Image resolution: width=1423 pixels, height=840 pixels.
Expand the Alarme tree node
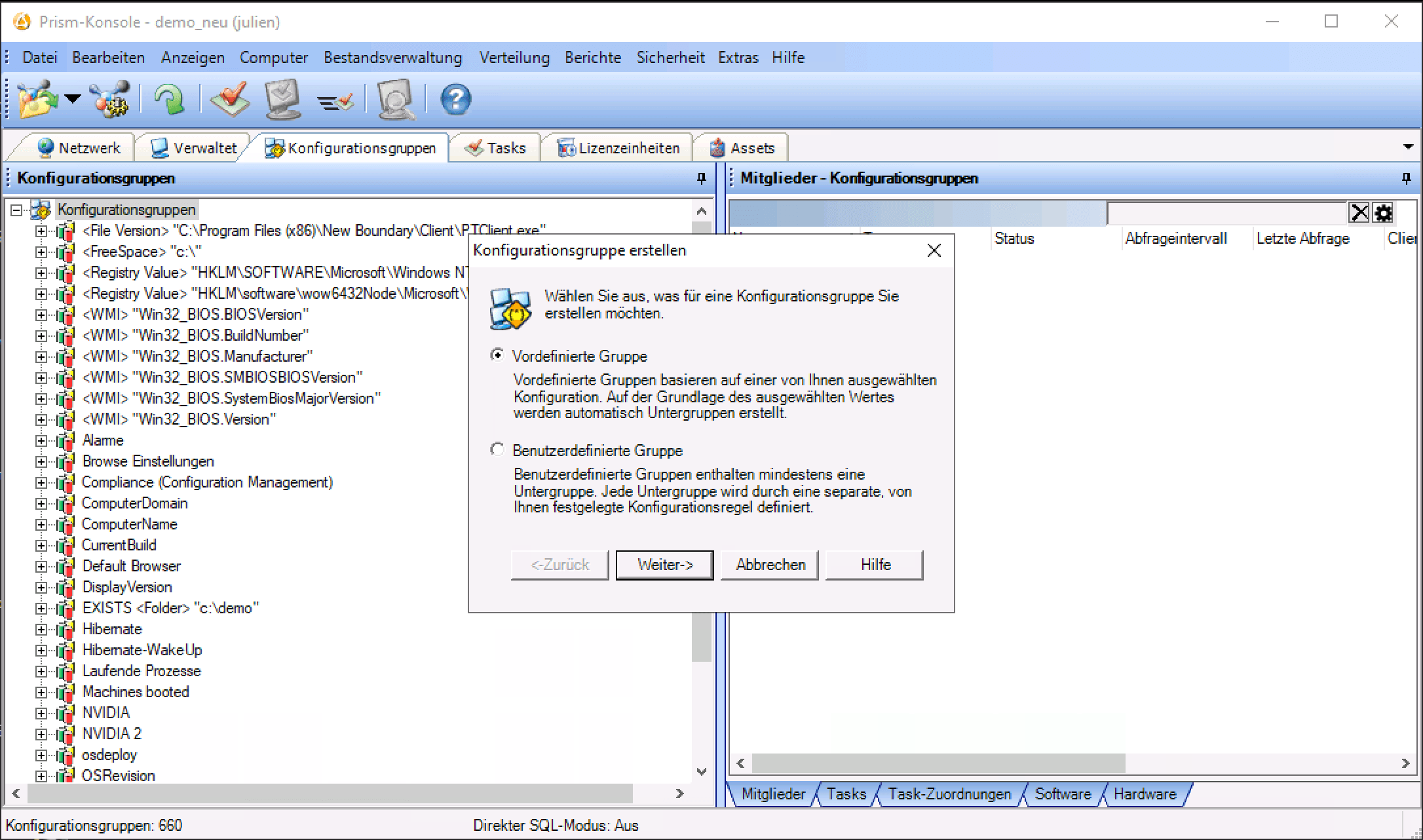point(41,440)
